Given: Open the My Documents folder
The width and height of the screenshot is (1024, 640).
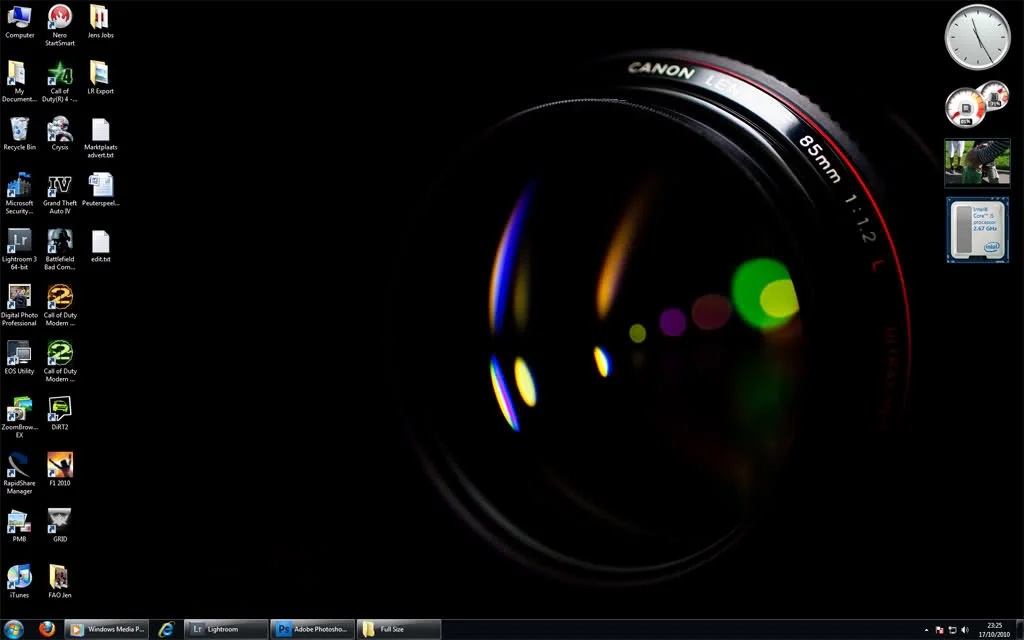Looking at the screenshot, I should click(19, 82).
